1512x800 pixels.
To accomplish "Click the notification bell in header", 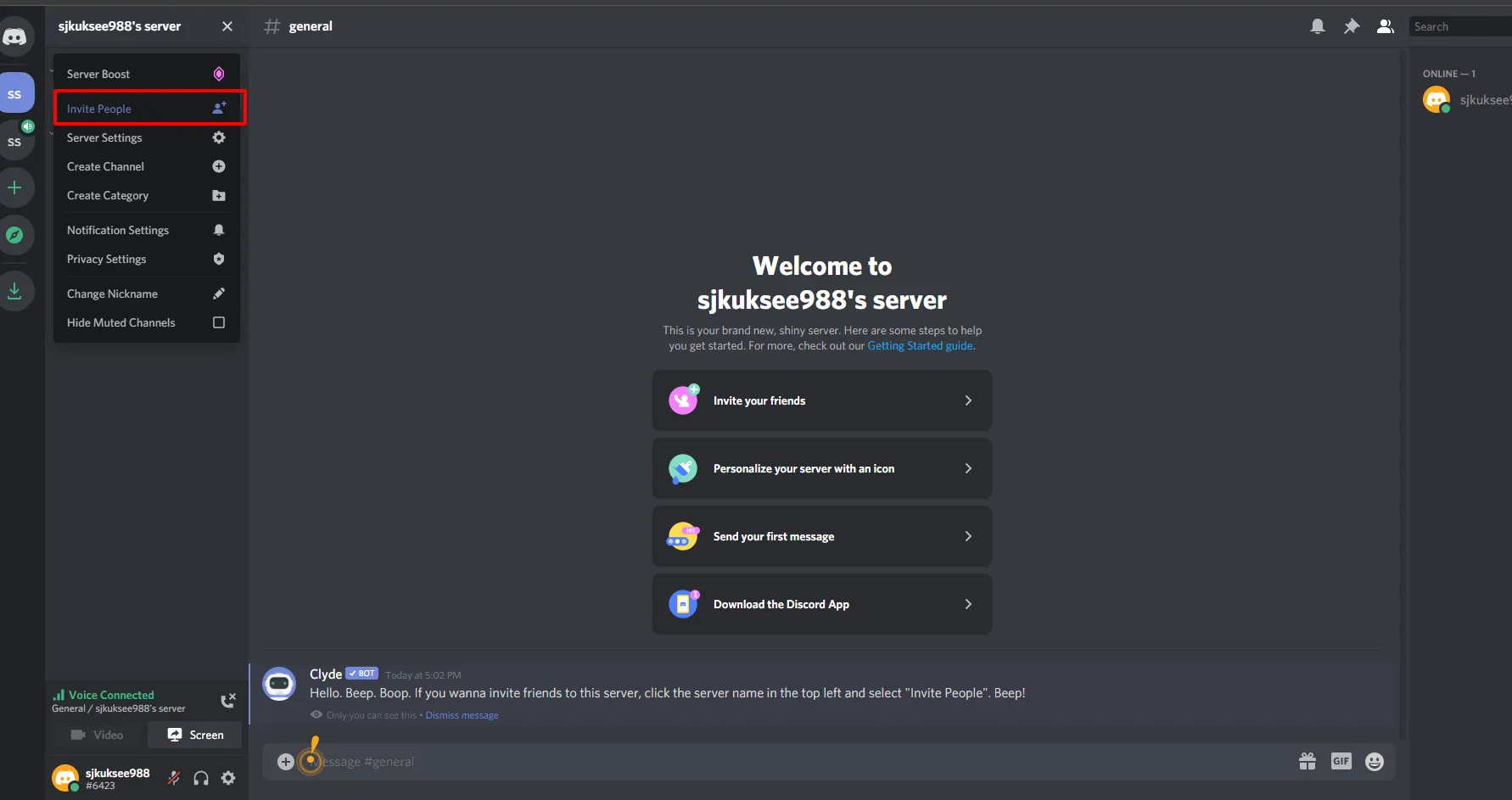I will [x=1318, y=26].
